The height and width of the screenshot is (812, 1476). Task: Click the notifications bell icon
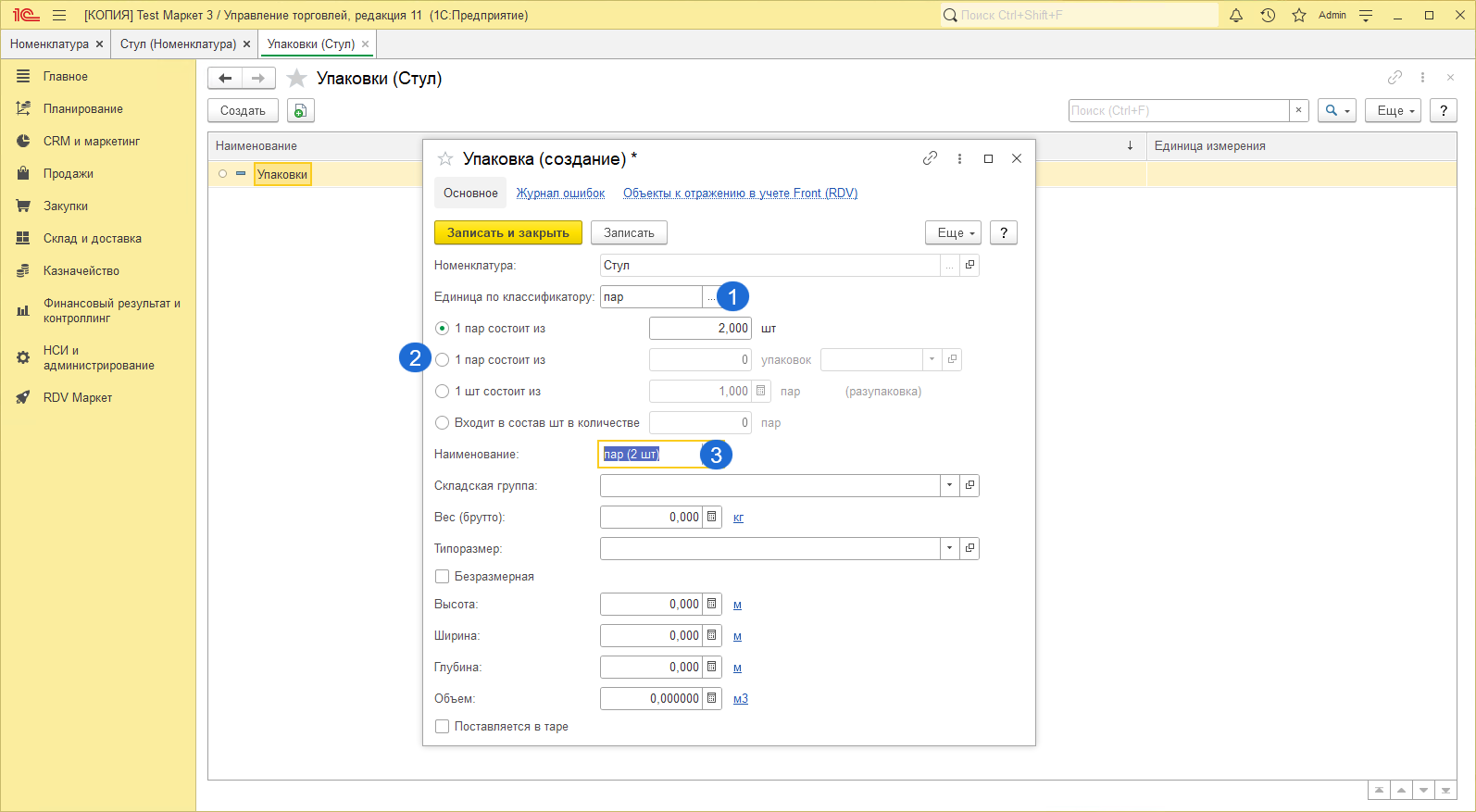1235,15
